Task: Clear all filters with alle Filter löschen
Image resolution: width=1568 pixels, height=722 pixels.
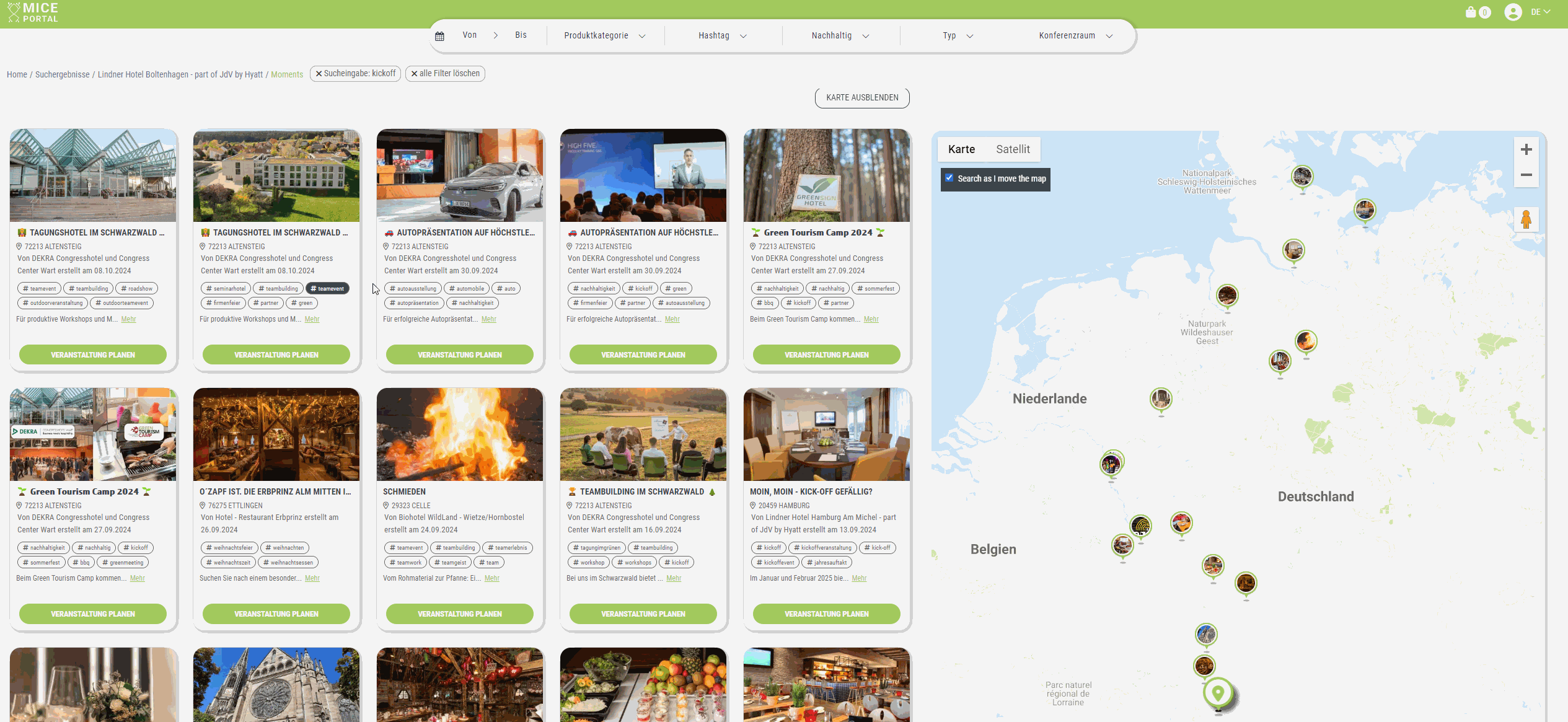Action: 445,74
